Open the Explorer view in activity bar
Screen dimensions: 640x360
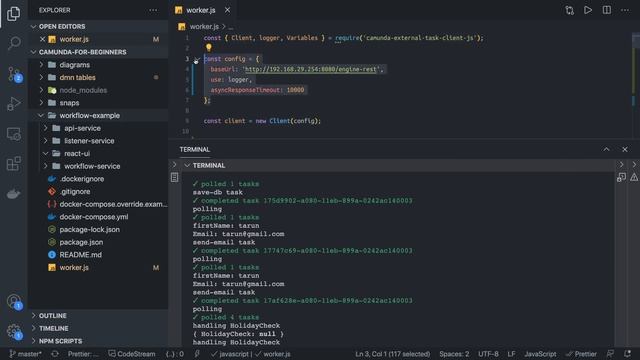point(13,13)
